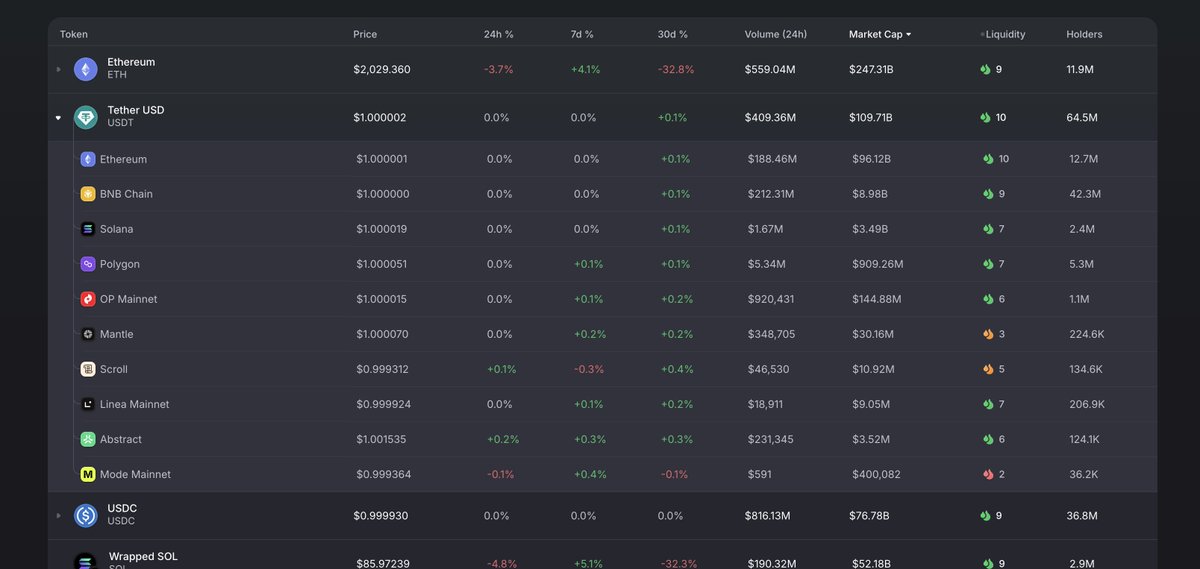Click Tether USD volume $409.36M

[x=770, y=117]
